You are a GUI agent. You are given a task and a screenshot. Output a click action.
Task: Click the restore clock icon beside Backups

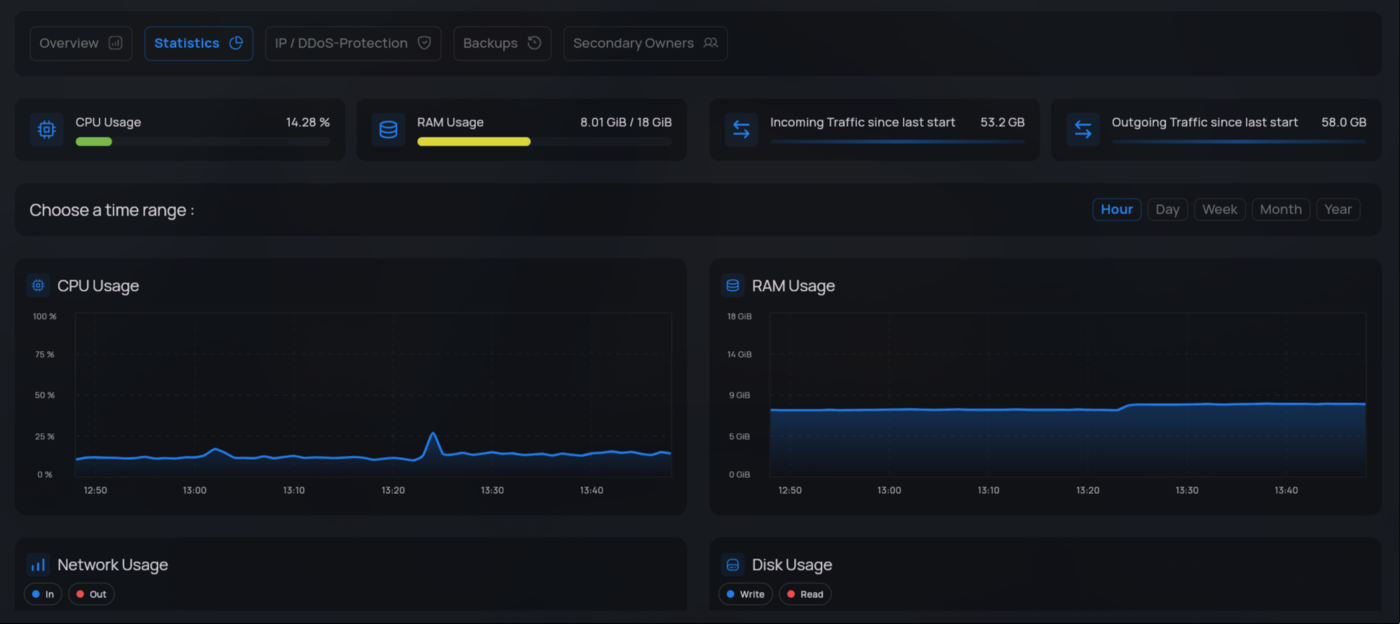pyautogui.click(x=534, y=43)
